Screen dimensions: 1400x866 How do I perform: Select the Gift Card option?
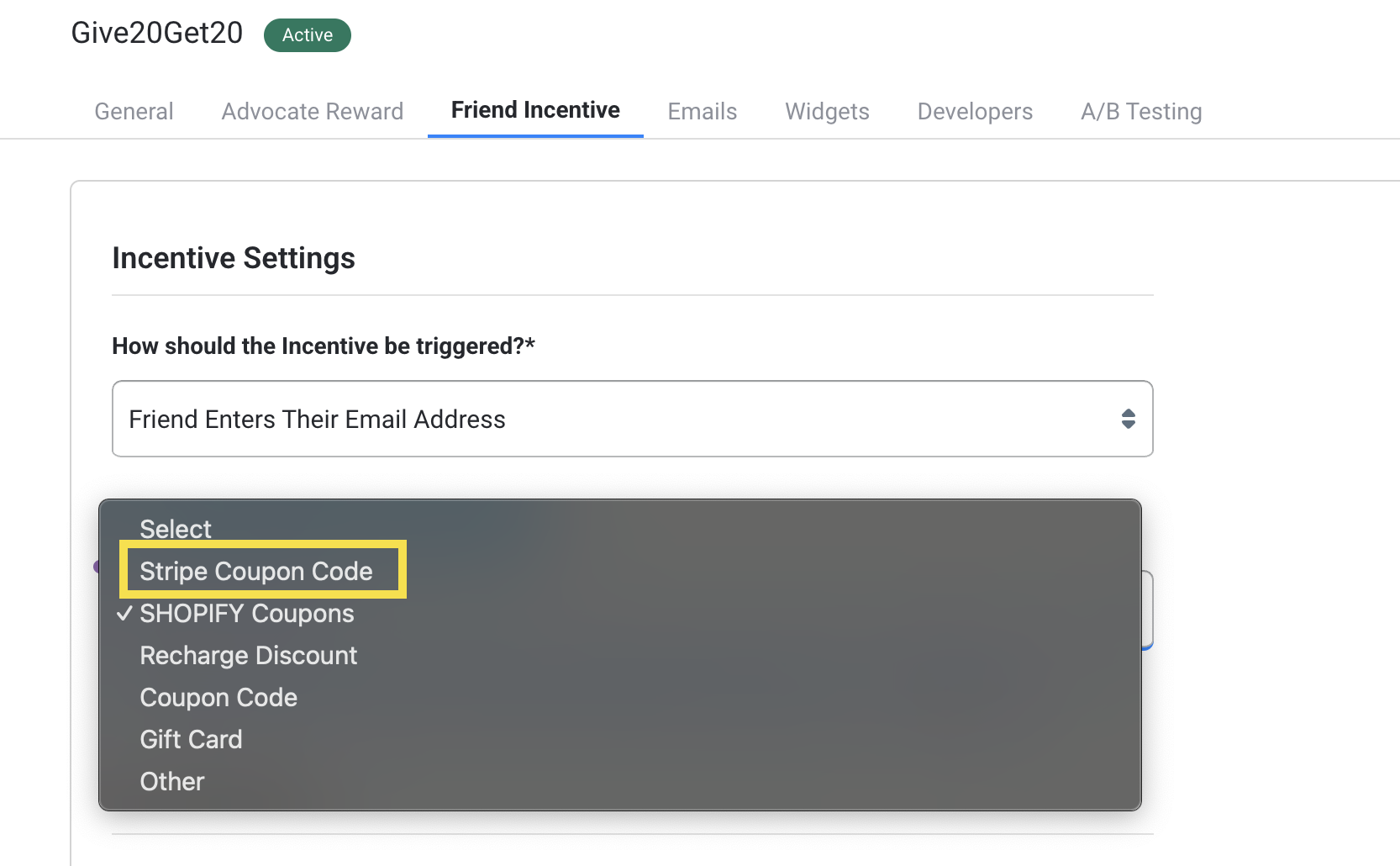619,739
